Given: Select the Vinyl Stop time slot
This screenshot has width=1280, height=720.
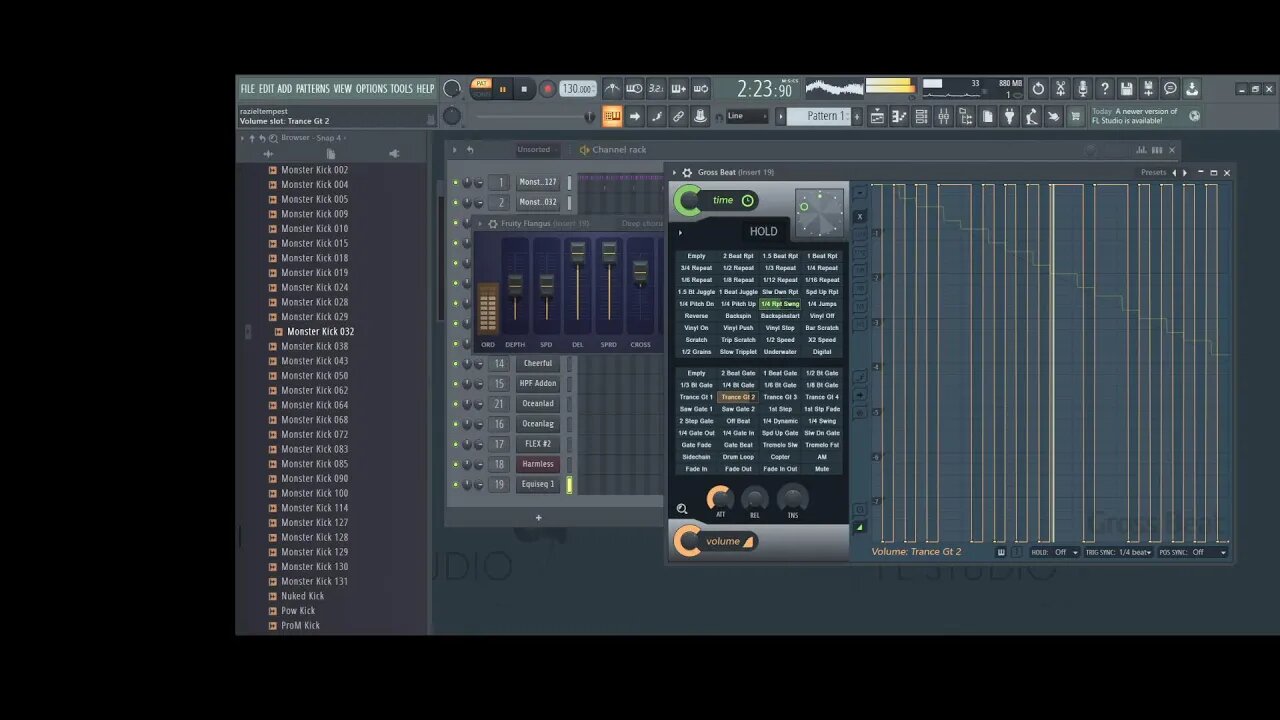Looking at the screenshot, I should pos(780,328).
